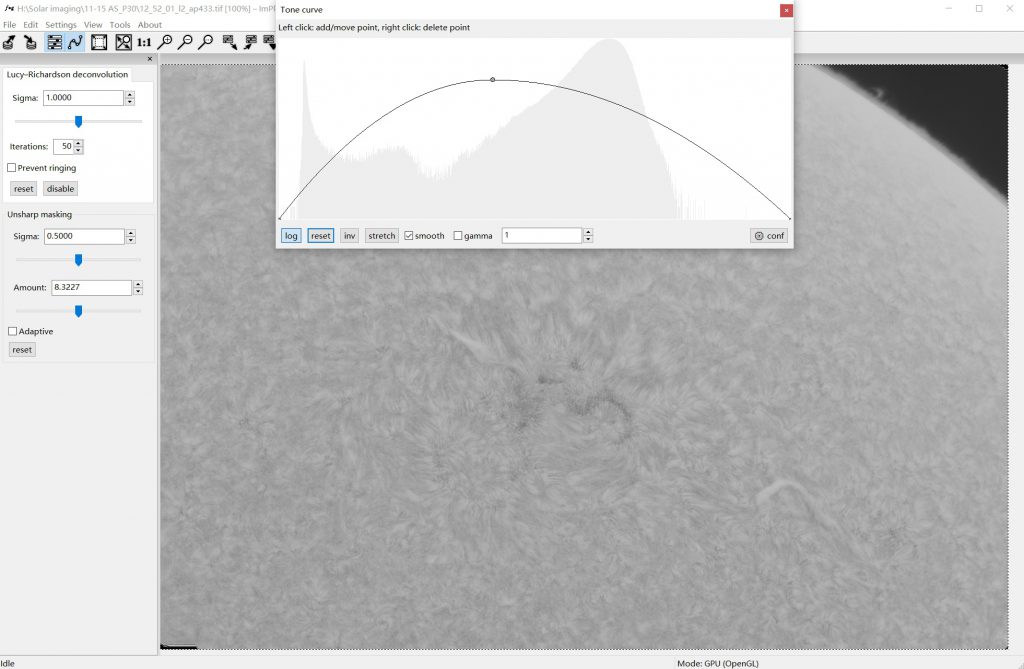Viewport: 1024px width, 669px height.
Task: Enable the Prevent ringing checkbox
Action: coord(12,168)
